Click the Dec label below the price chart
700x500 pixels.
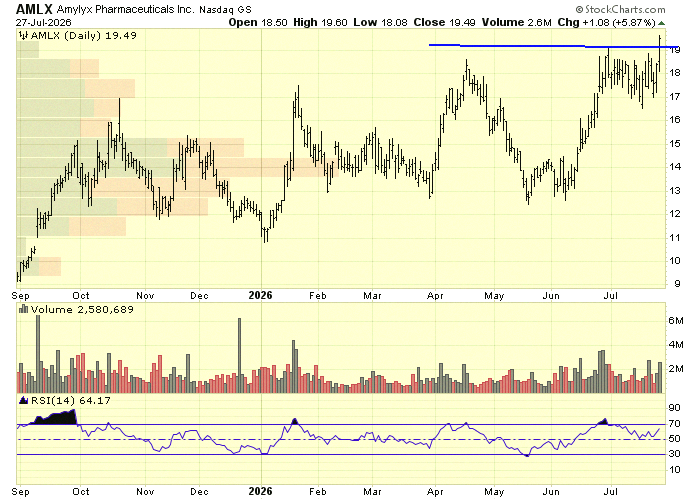199,296
